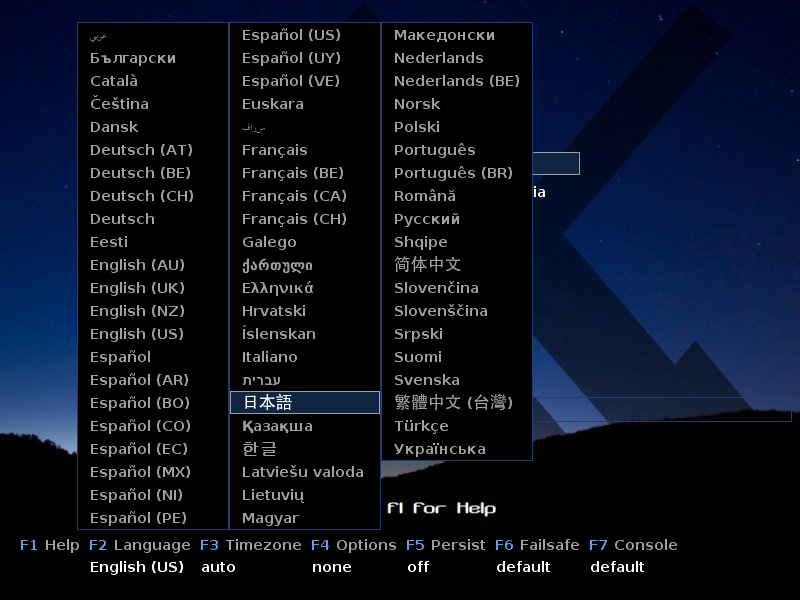The image size is (800, 600).
Task: Choose Shqipe language
Action: pos(420,242)
